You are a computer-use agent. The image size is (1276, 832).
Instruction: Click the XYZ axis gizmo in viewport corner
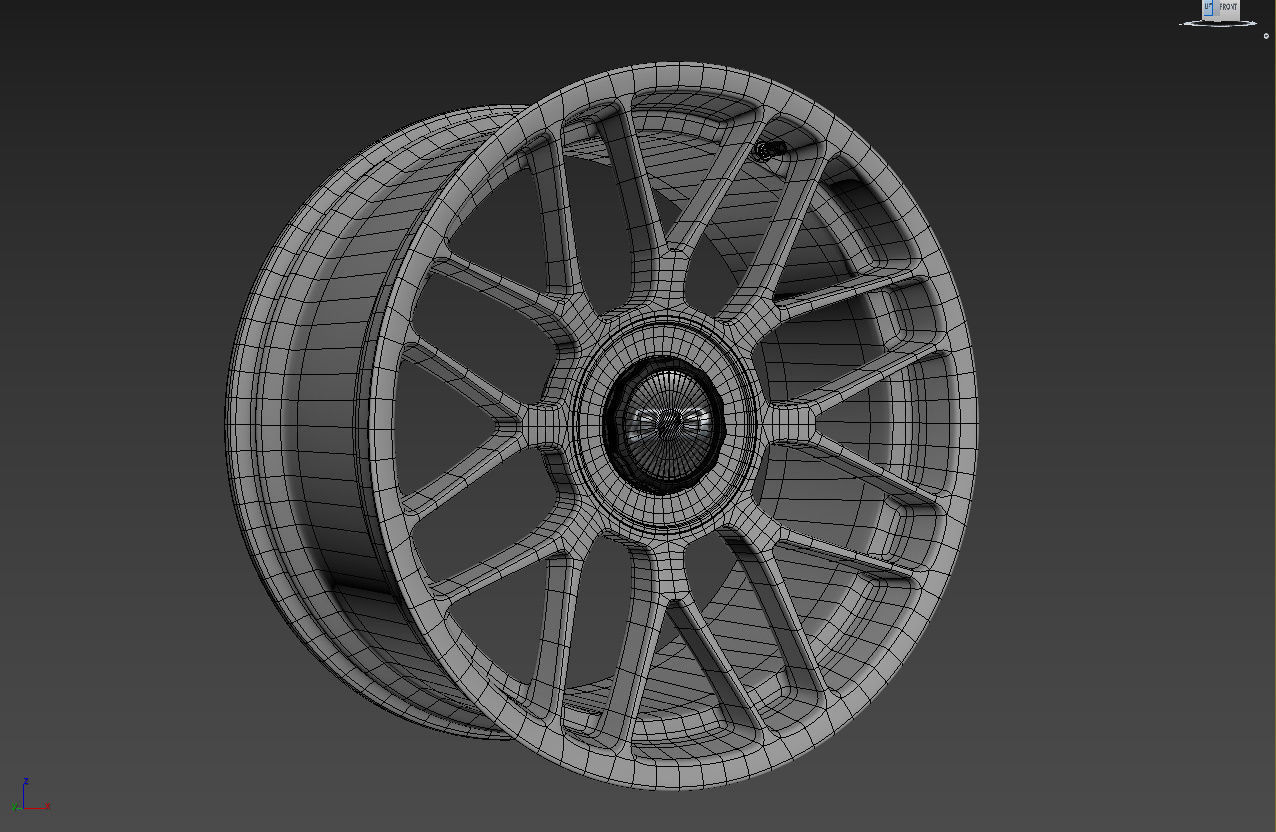point(30,796)
